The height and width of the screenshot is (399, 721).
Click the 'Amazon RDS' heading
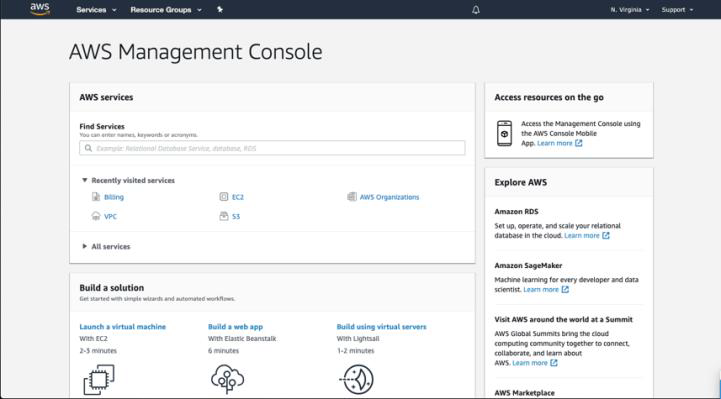[516, 211]
